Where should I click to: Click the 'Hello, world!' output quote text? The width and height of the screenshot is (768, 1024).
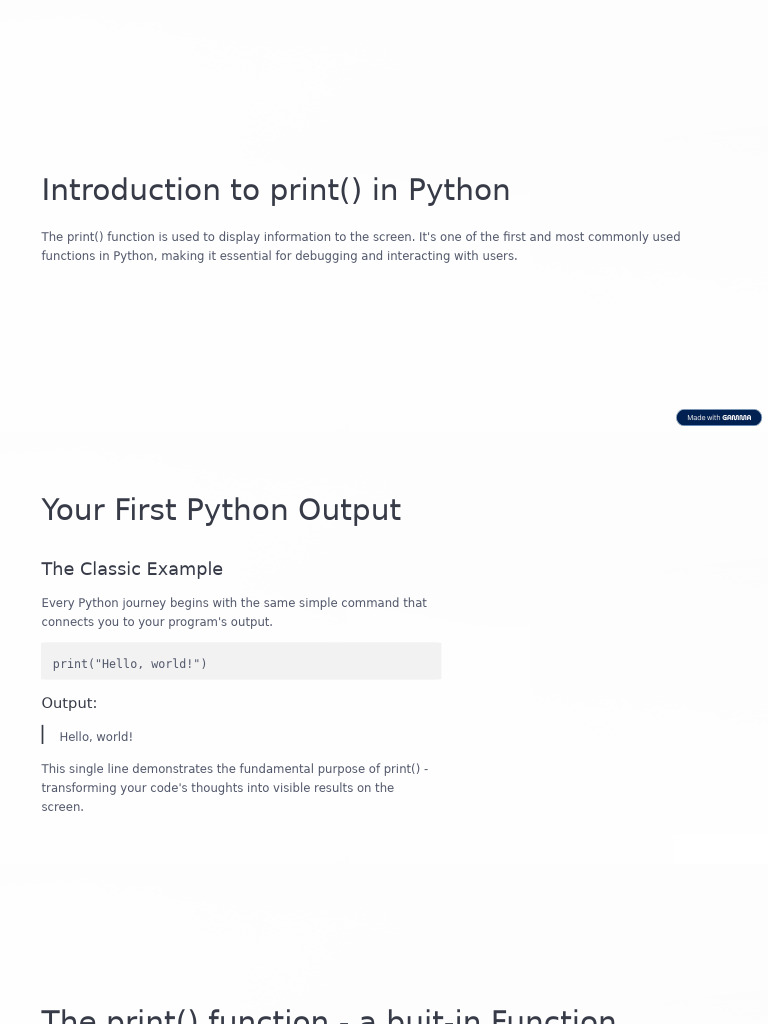coord(96,737)
